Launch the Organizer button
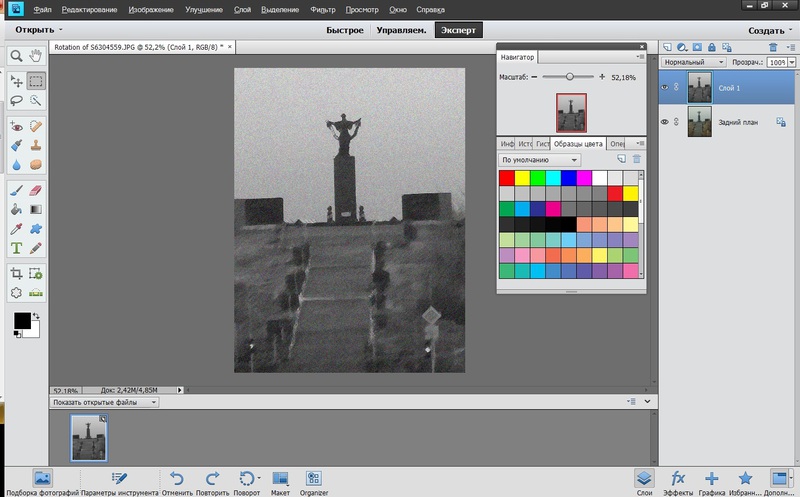 coord(314,482)
